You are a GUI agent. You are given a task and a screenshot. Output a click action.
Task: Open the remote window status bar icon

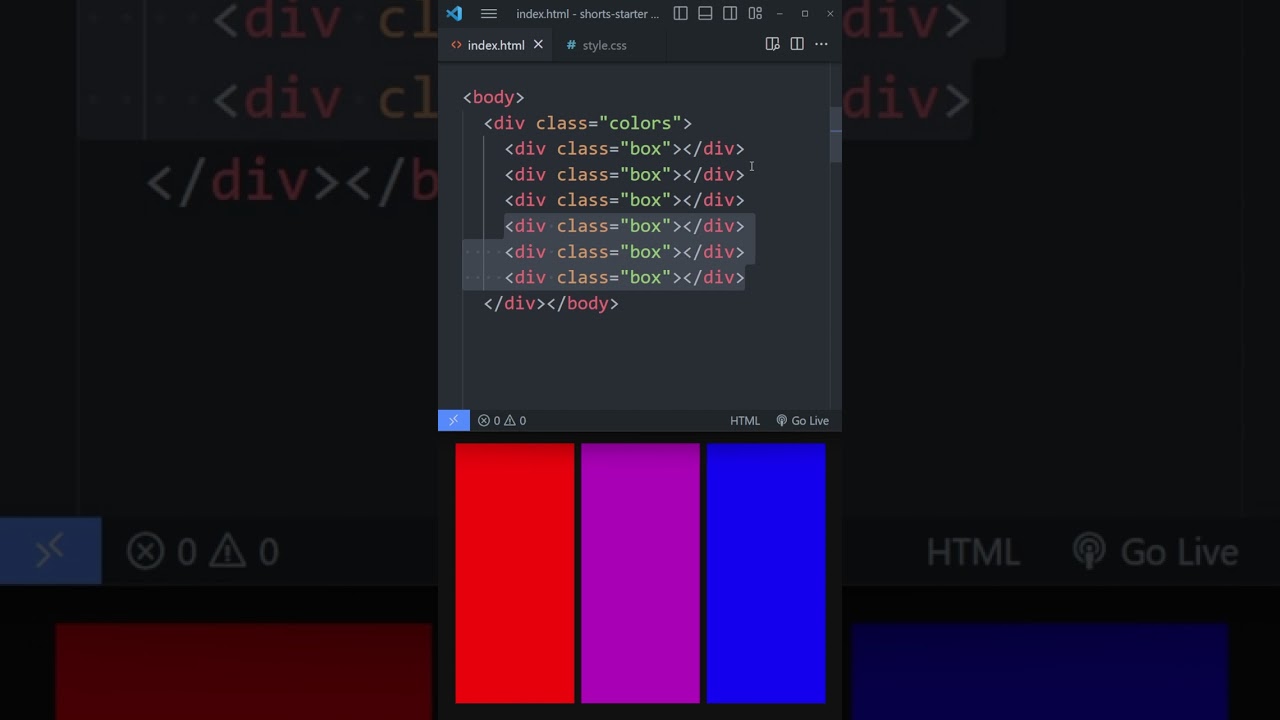pos(453,421)
